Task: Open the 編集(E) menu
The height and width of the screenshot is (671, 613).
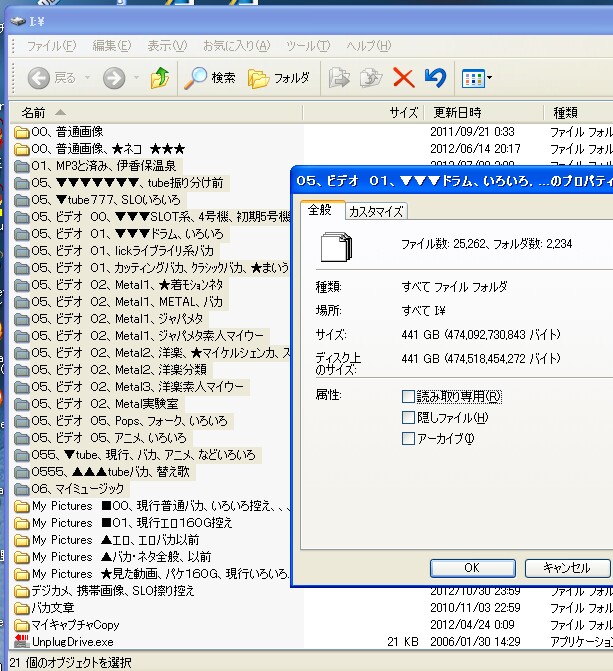Action: 112,45
